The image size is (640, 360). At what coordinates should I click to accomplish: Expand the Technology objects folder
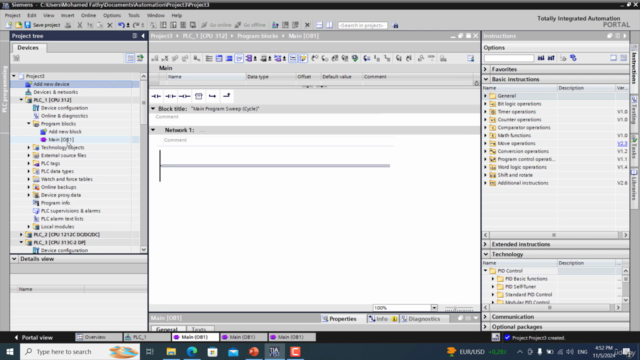[29, 147]
